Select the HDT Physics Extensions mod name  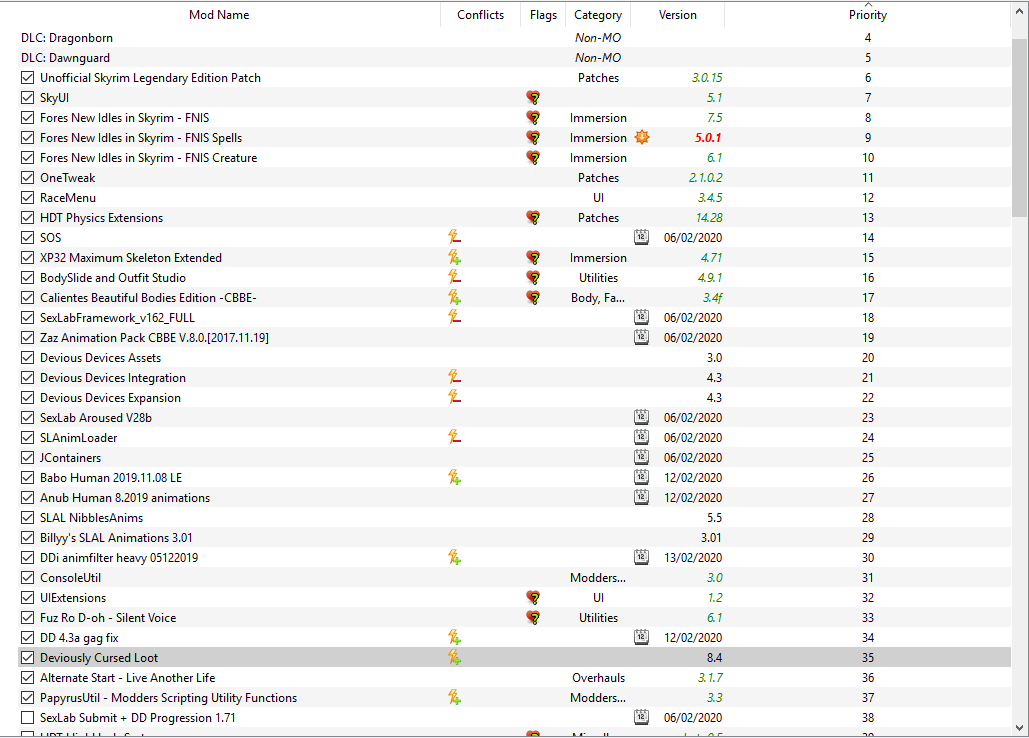click(x=102, y=218)
